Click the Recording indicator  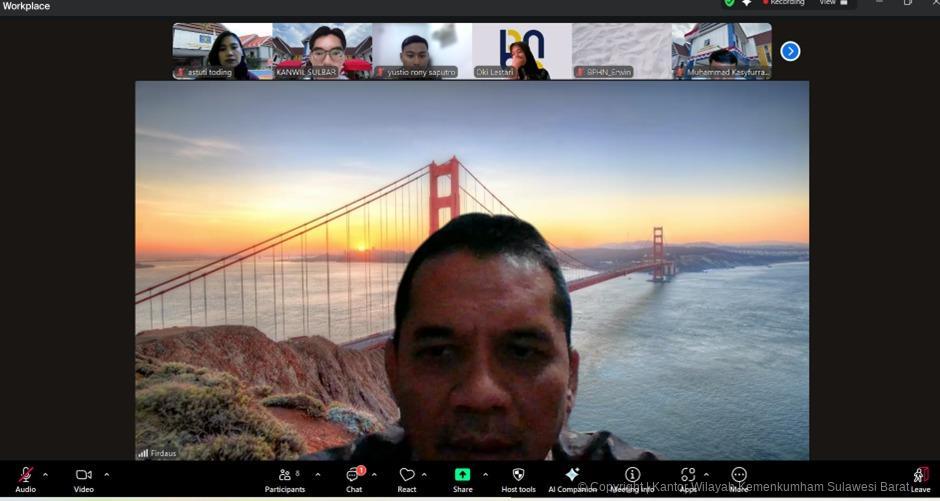781,3
